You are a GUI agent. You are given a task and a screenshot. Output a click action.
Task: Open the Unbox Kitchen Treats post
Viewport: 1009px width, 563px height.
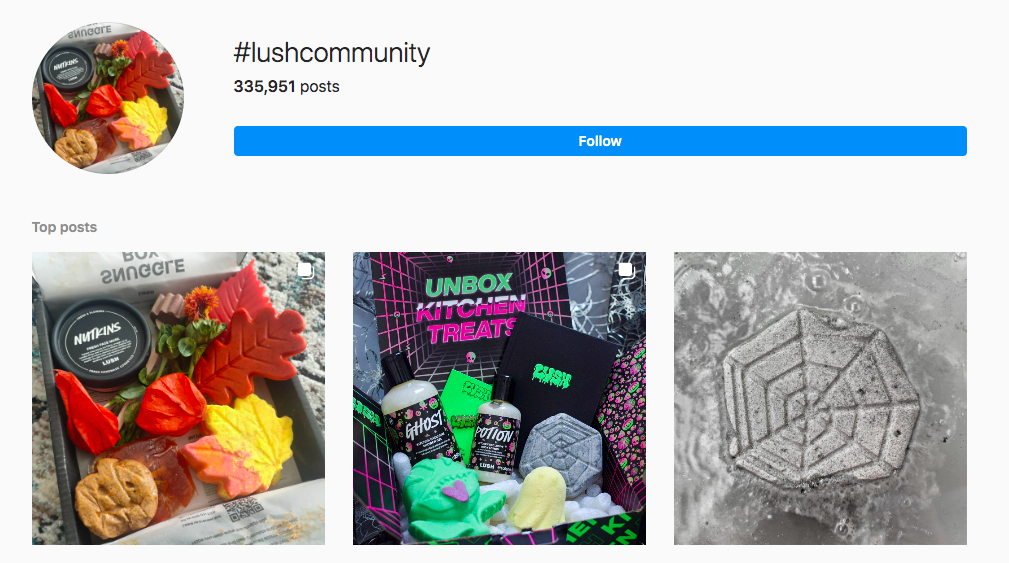tap(499, 398)
